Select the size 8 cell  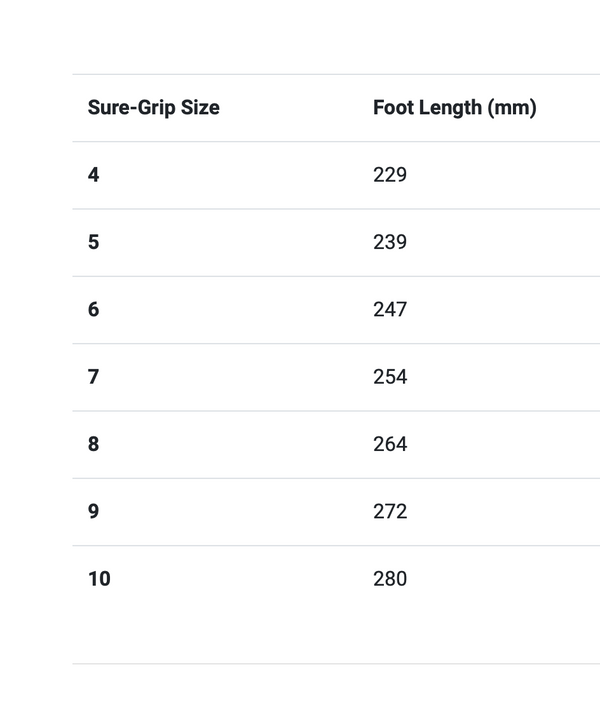94,444
